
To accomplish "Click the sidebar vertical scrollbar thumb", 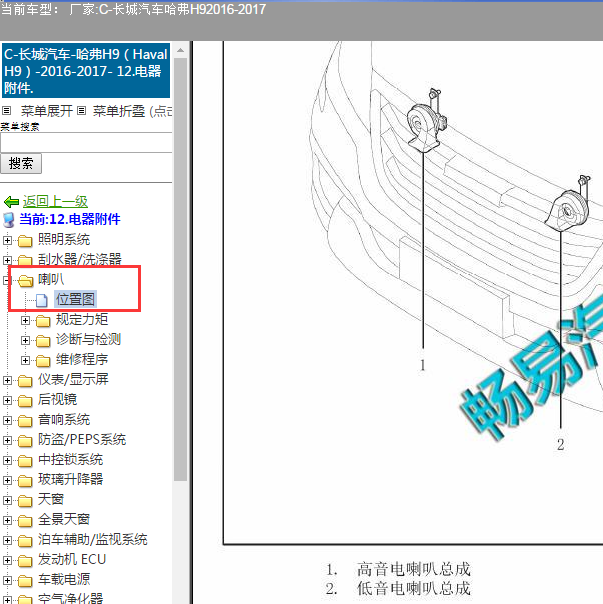I will pyautogui.click(x=180, y=270).
